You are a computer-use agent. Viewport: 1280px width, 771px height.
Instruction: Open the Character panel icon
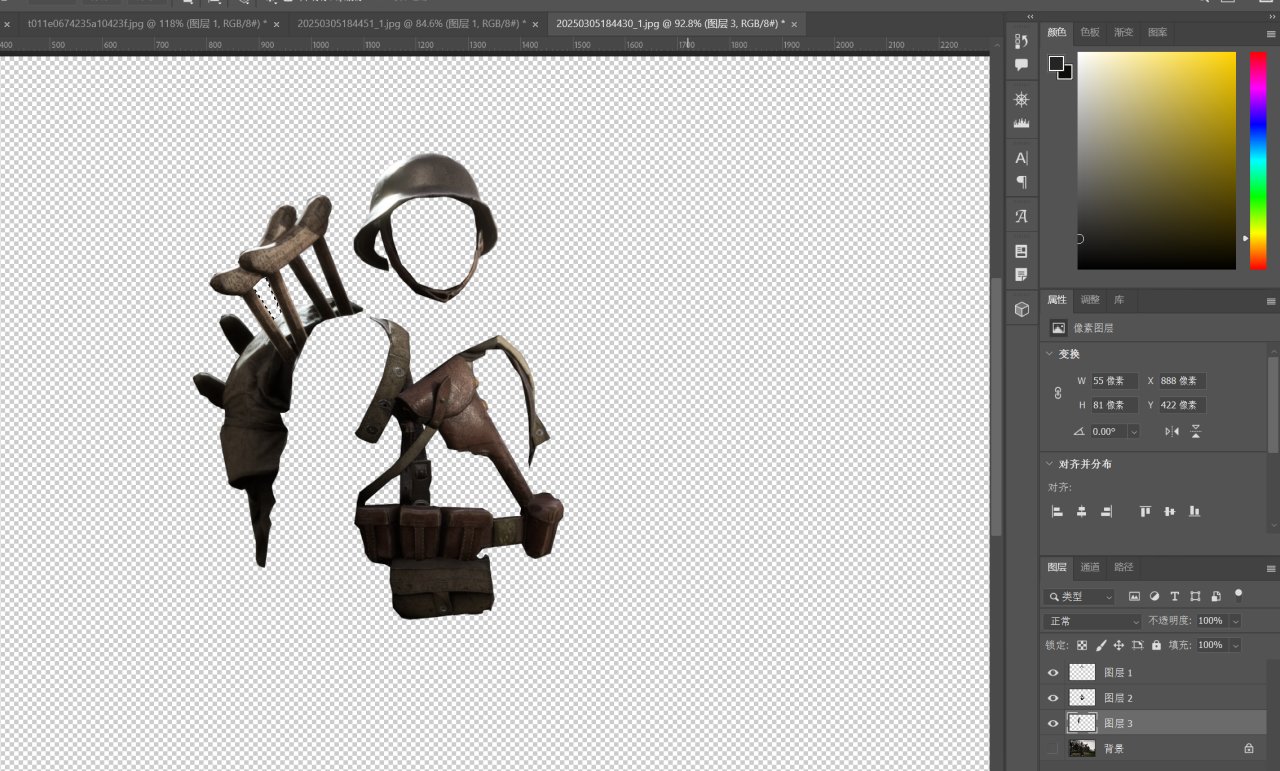1021,158
